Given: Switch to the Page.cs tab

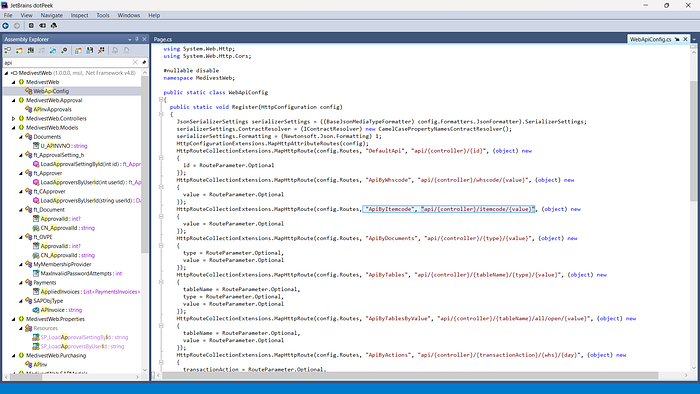Looking at the screenshot, I should pos(163,39).
